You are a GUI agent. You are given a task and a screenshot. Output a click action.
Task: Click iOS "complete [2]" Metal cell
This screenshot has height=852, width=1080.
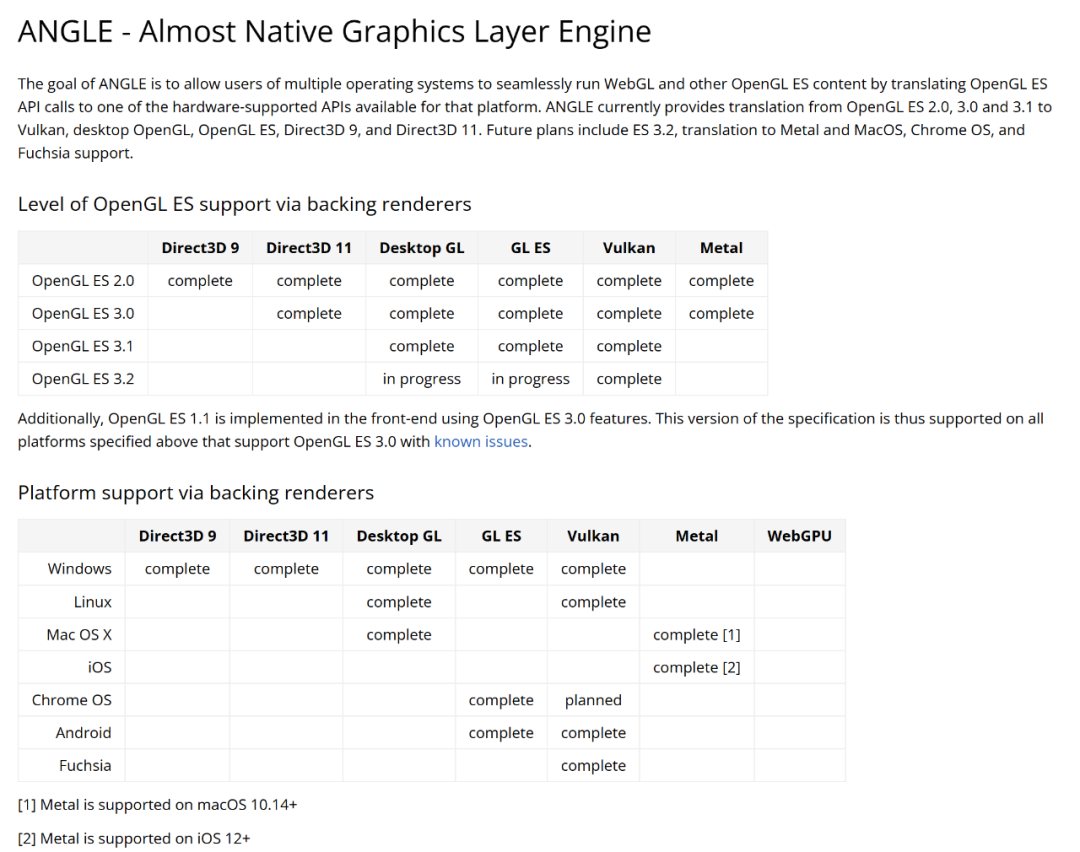(696, 667)
